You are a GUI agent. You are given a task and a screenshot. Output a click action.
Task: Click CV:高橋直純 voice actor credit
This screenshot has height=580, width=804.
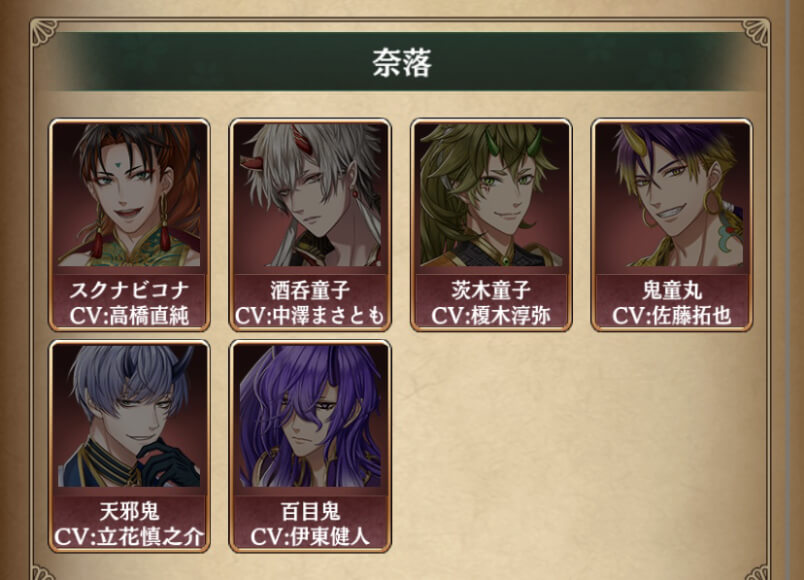pos(129,315)
